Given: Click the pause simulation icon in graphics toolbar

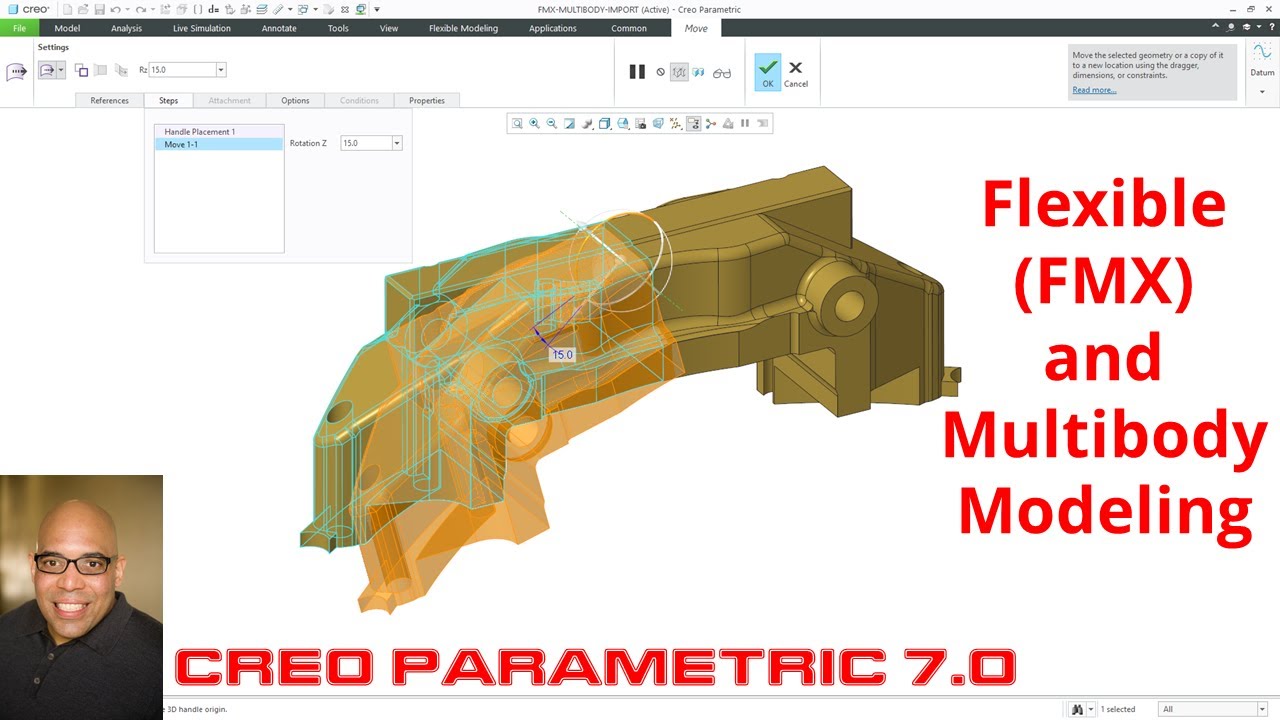Looking at the screenshot, I should click(x=745, y=124).
